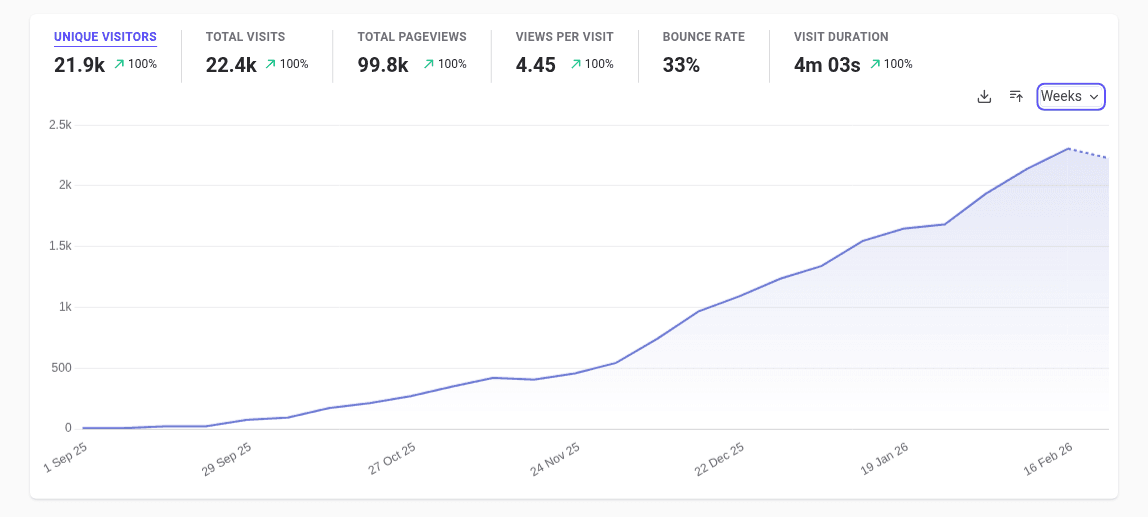Click green trend arrow beside Total Visits
The image size is (1148, 517).
point(271,64)
